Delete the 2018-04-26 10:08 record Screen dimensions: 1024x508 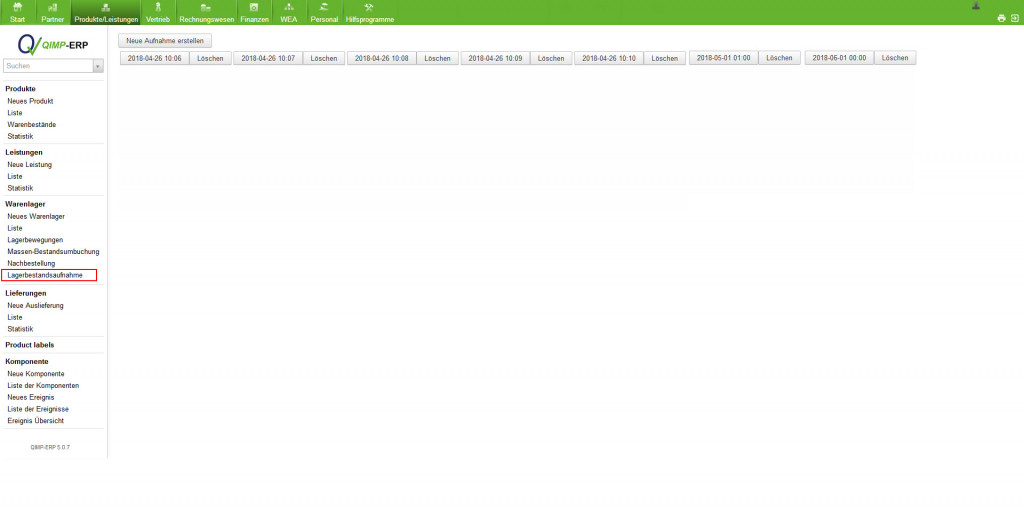pos(438,58)
